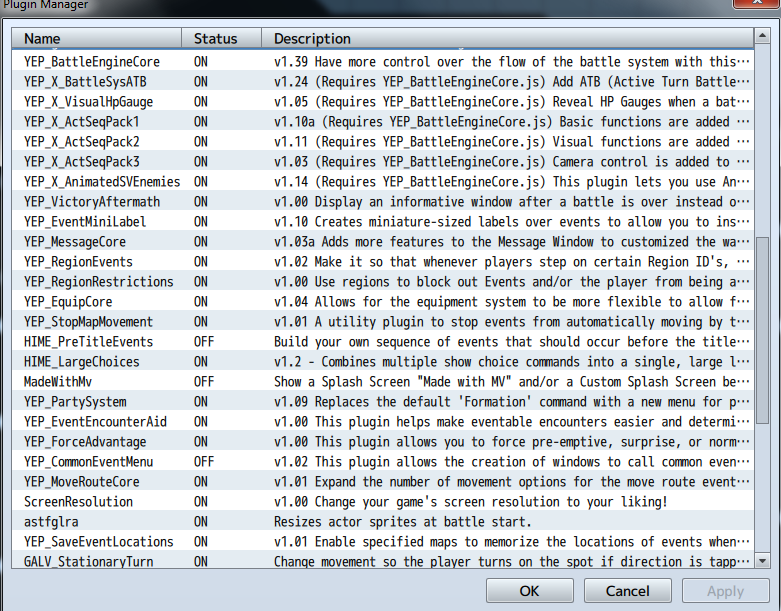Select the YEP_EquipCore plugin
The image size is (781, 611).
pos(383,302)
